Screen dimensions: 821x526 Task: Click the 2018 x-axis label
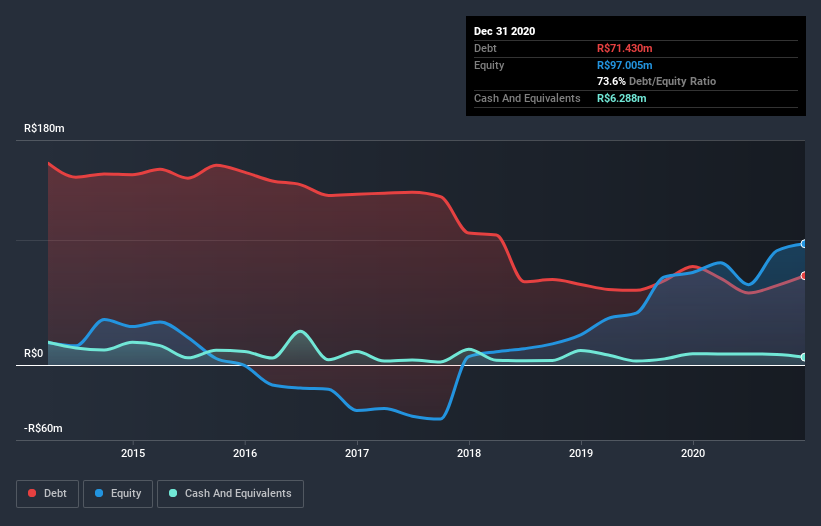pos(469,453)
